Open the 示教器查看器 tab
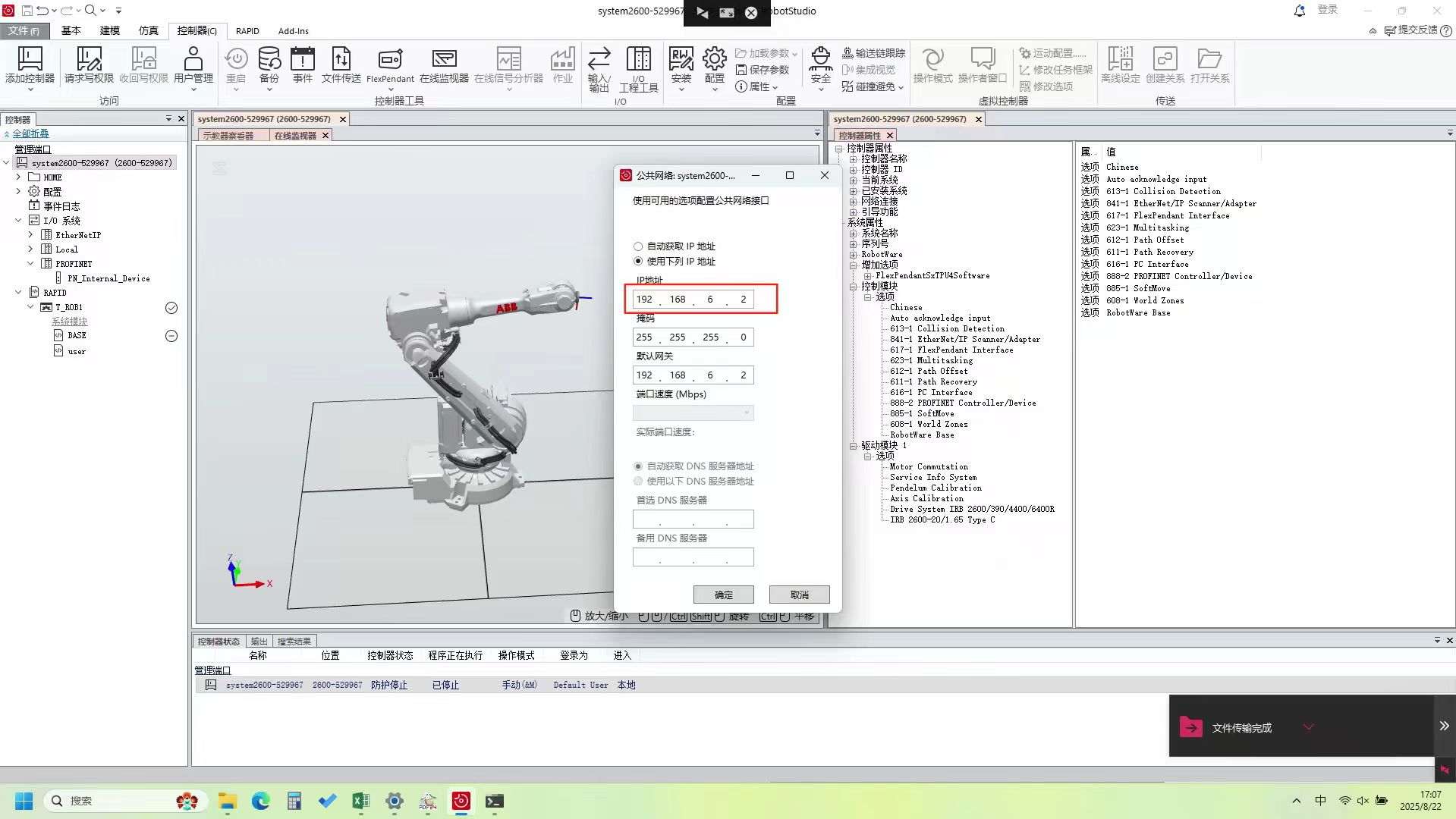The image size is (1456, 819). [228, 136]
